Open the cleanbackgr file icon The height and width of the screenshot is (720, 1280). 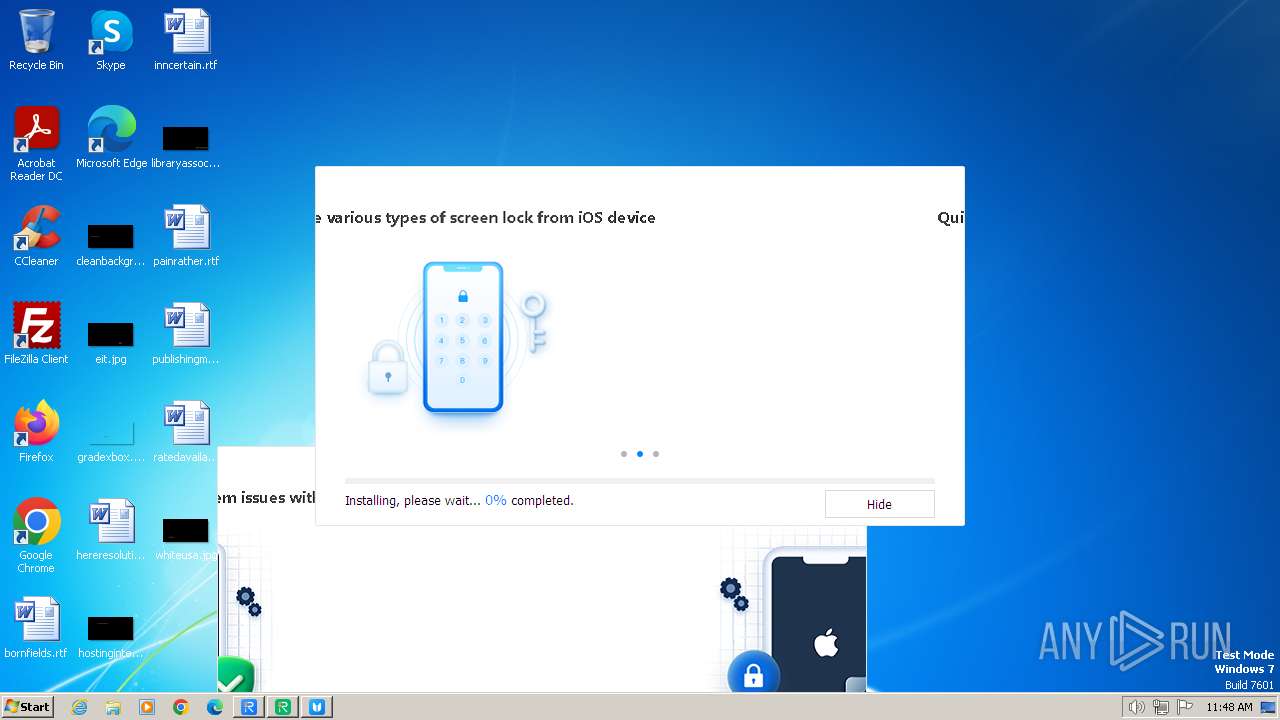click(111, 243)
